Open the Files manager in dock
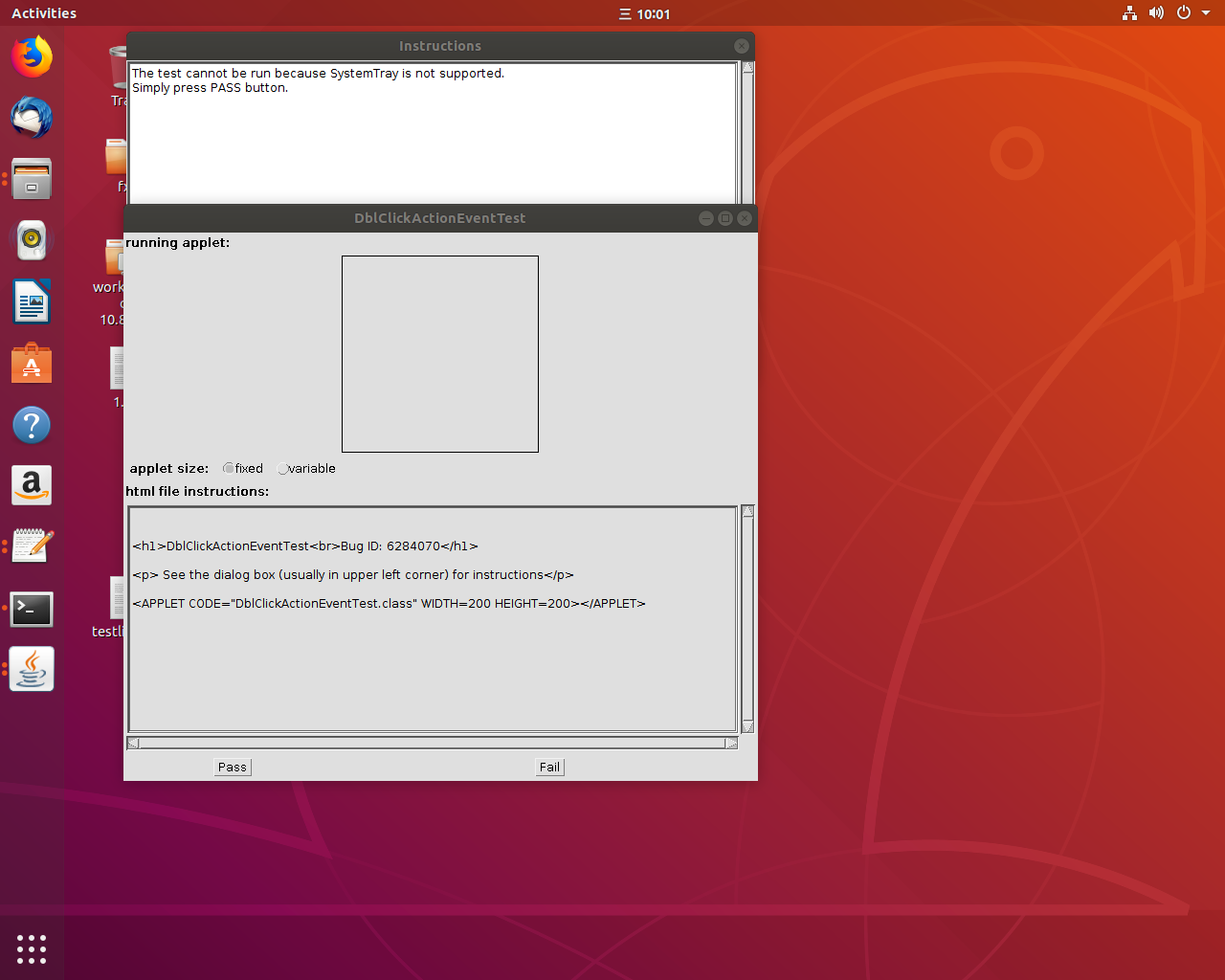 point(32,179)
